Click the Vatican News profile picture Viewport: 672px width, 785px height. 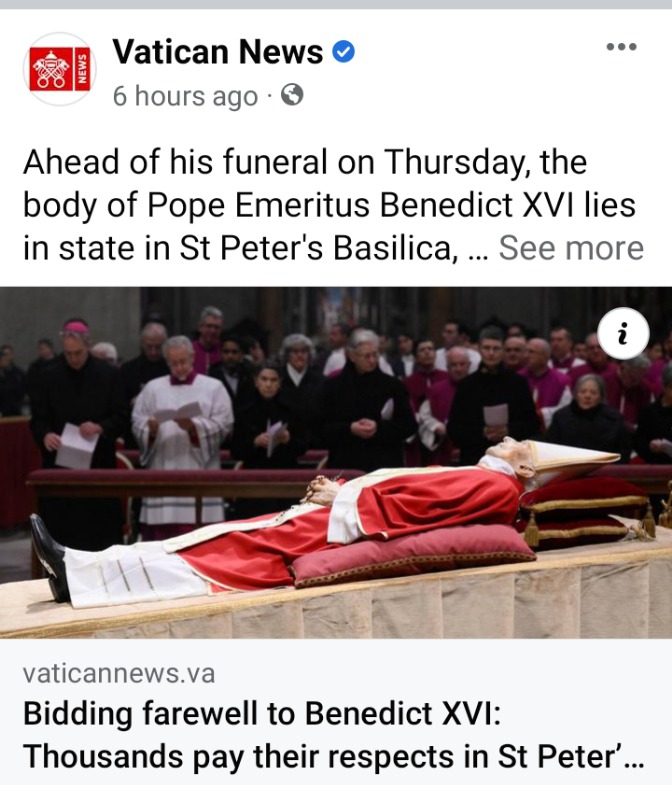click(60, 69)
